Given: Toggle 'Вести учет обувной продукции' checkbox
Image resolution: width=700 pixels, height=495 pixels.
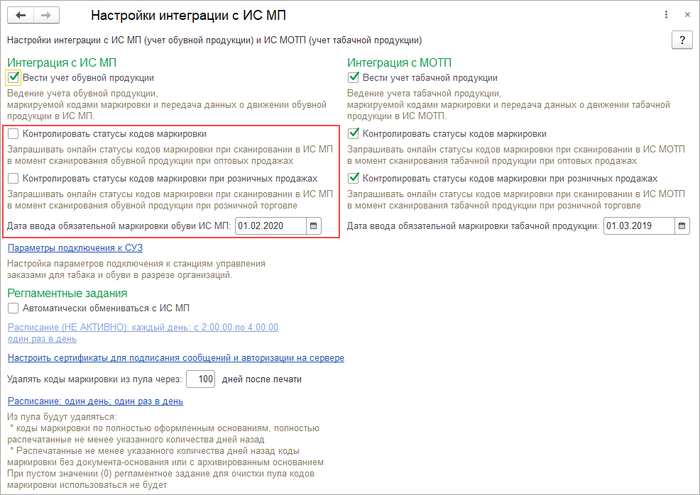Looking at the screenshot, I should tap(13, 77).
